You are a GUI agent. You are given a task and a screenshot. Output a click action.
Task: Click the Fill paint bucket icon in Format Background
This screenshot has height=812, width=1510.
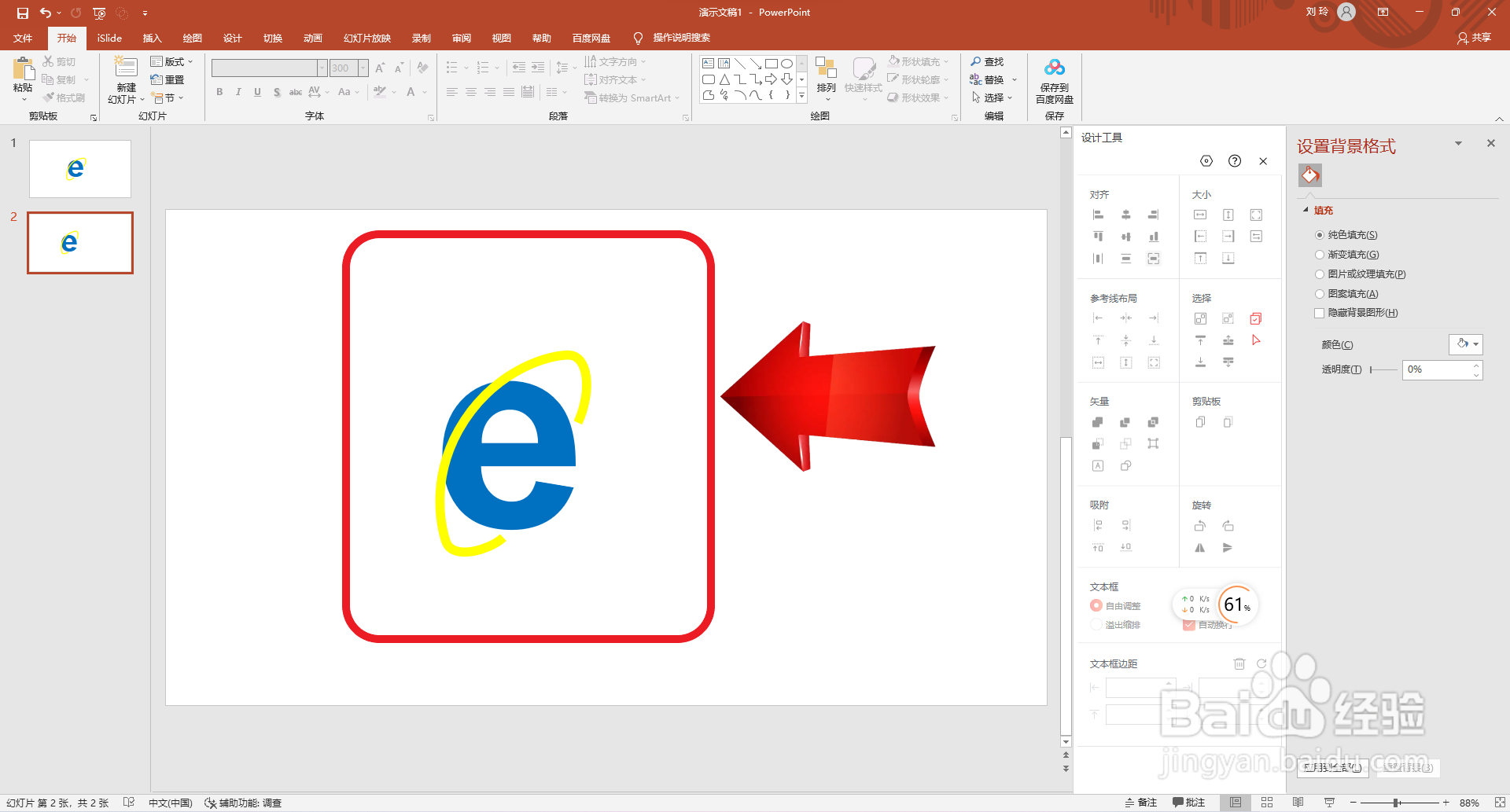click(1310, 175)
